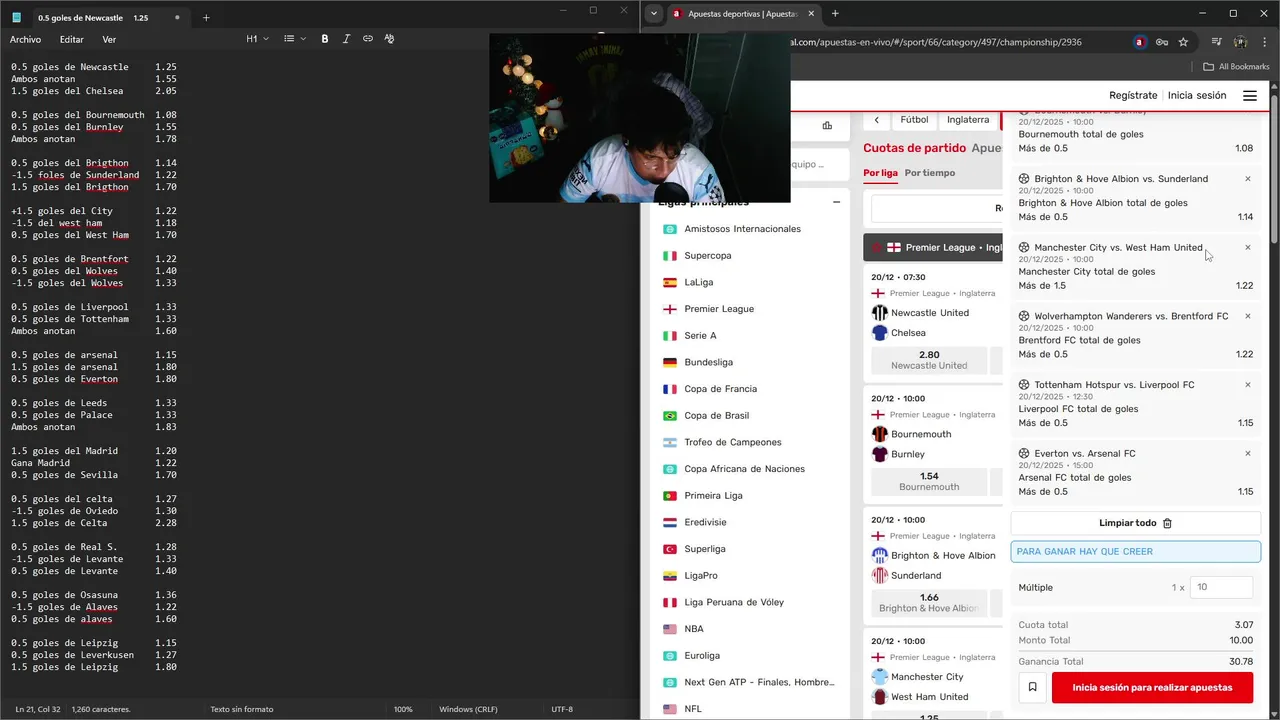Select the 1.54 Bournemouth odds
Screen dimensions: 1280x720
929,481
